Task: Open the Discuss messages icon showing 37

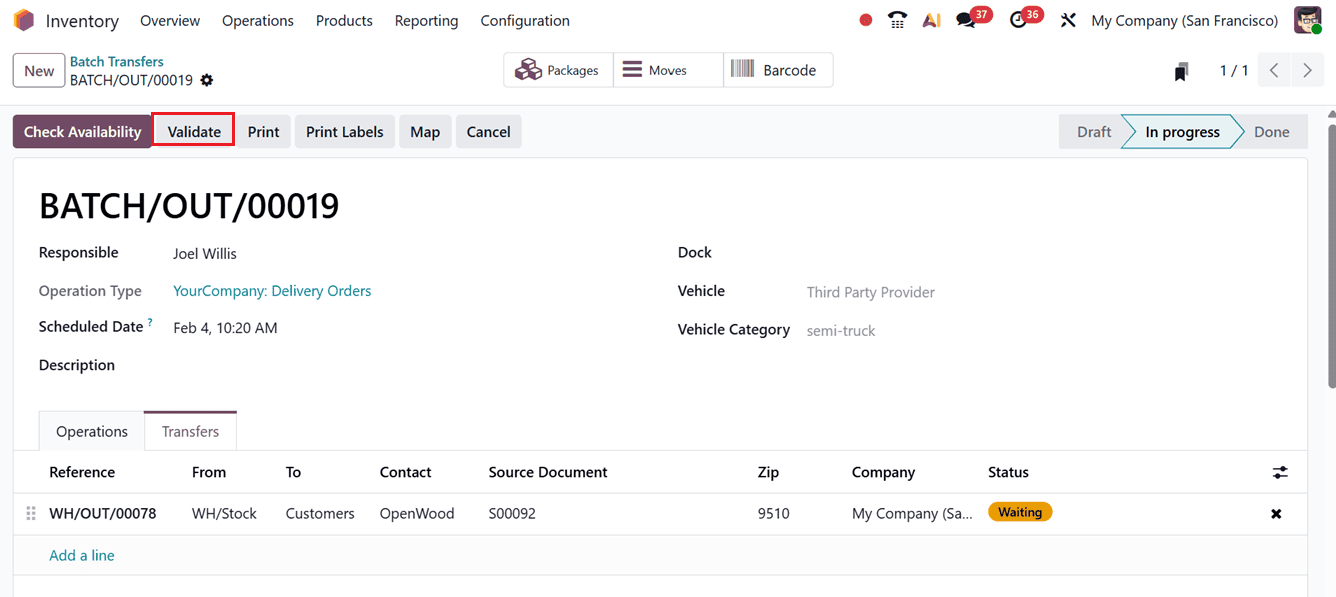Action: 965,19
